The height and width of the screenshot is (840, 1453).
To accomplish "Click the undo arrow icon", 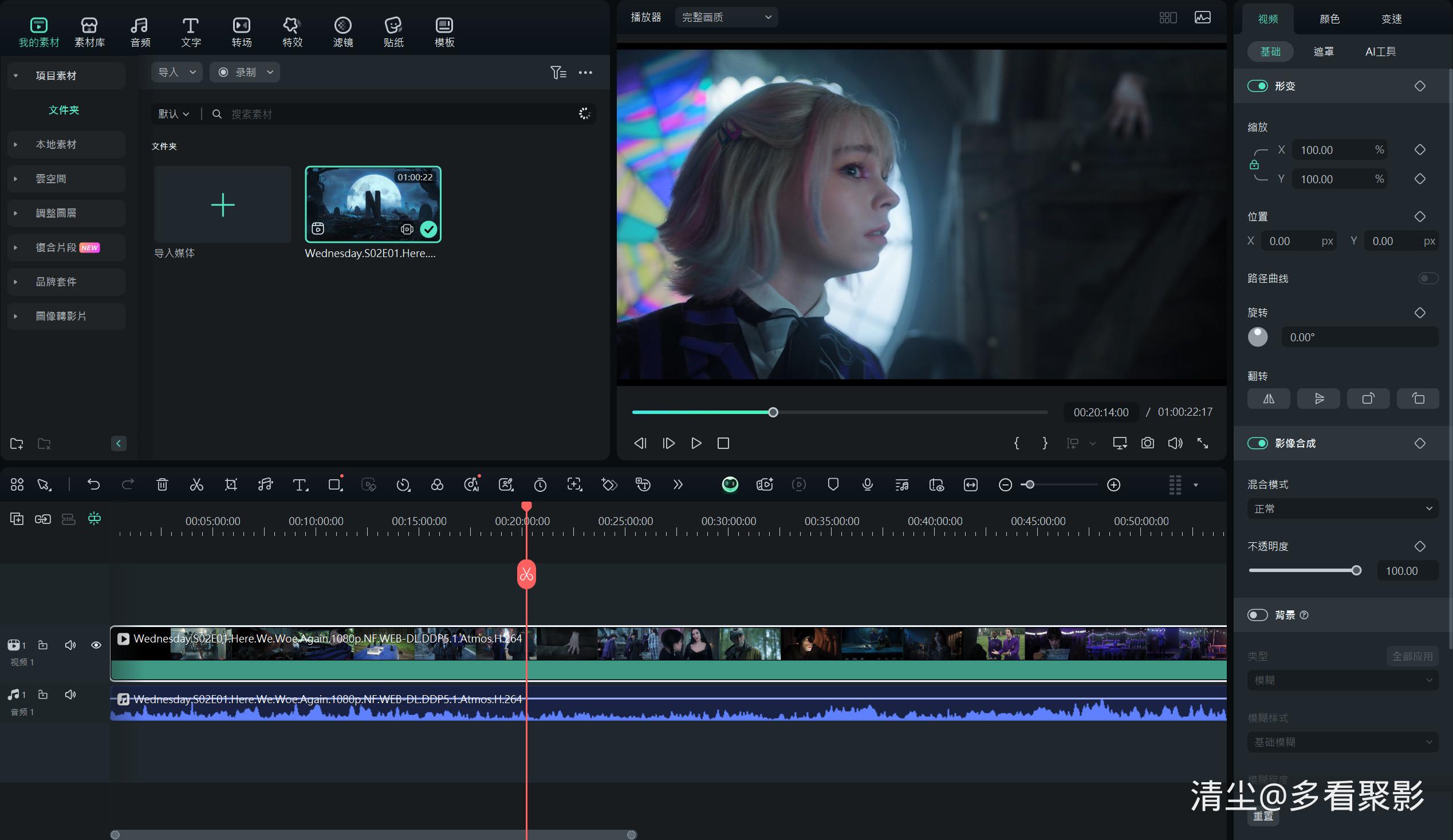I will tap(93, 485).
